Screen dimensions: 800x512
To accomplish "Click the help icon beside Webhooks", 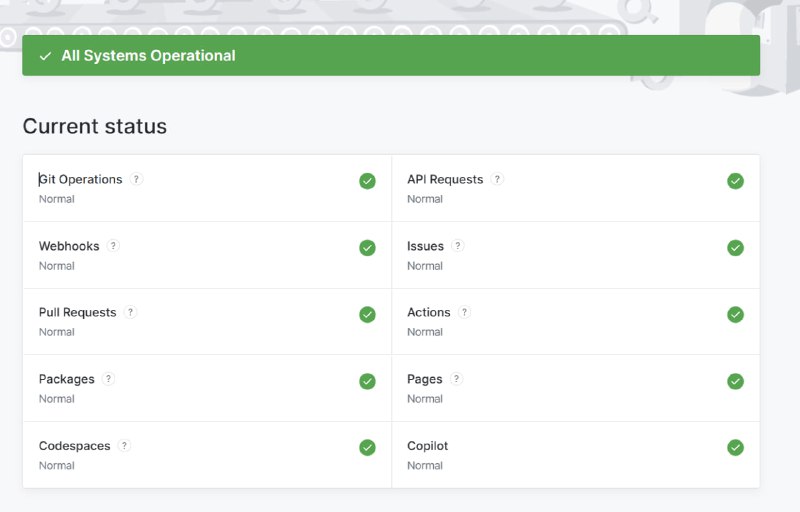I will coord(113,246).
